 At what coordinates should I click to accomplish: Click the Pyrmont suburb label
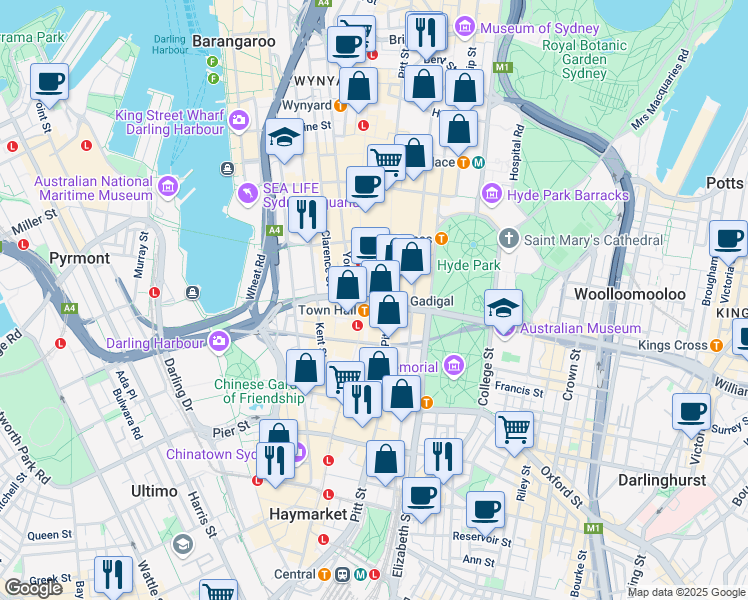[80, 258]
